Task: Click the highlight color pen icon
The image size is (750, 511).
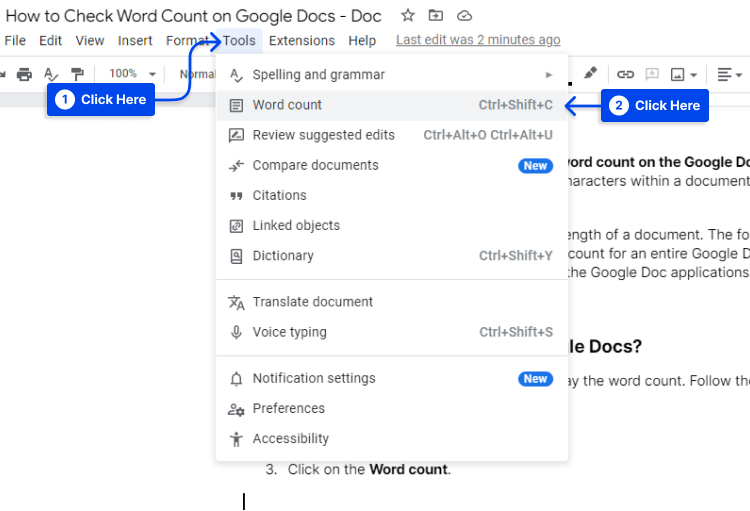Action: 590,73
